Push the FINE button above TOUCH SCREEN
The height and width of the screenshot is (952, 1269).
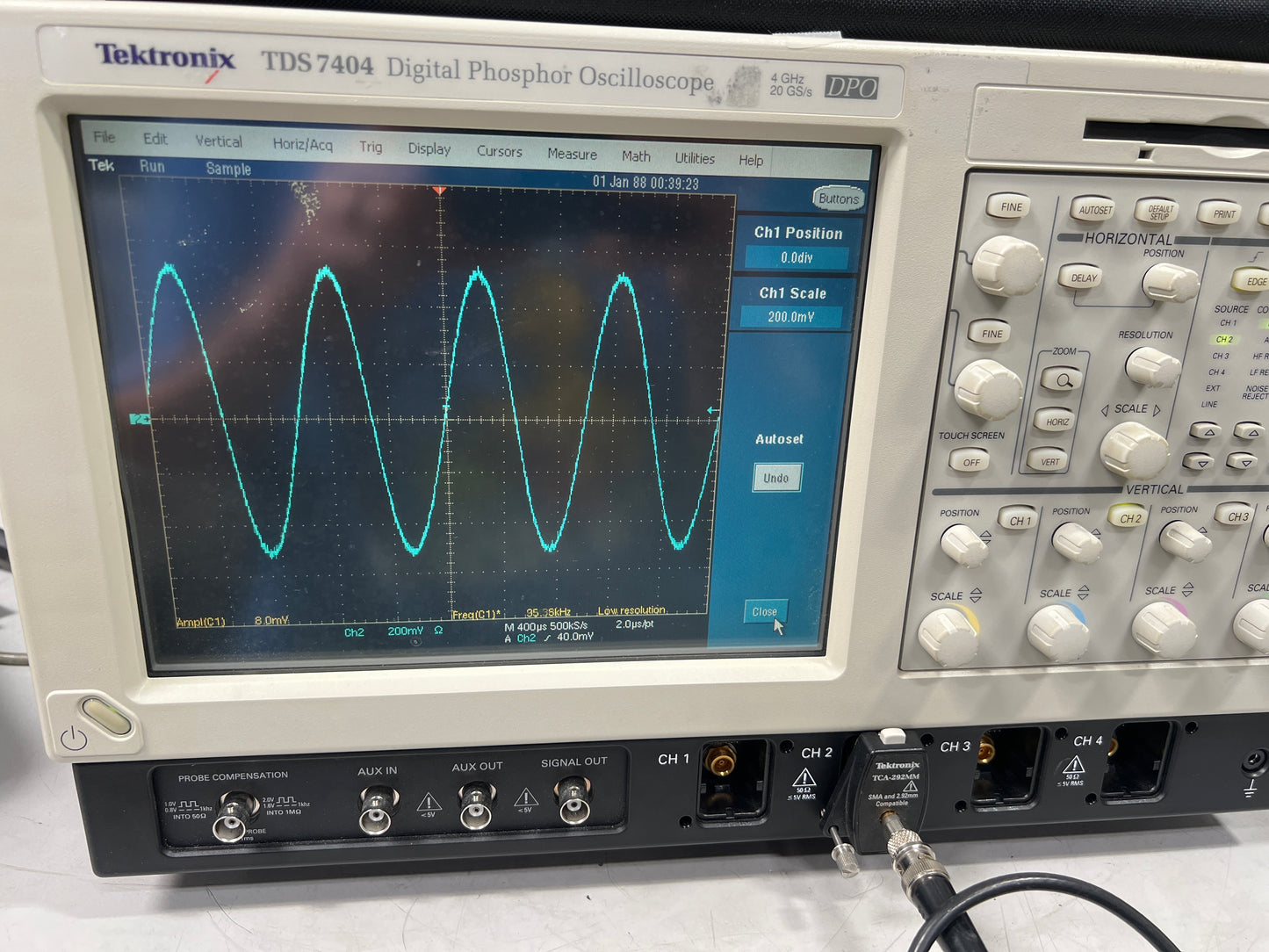pyautogui.click(x=991, y=333)
